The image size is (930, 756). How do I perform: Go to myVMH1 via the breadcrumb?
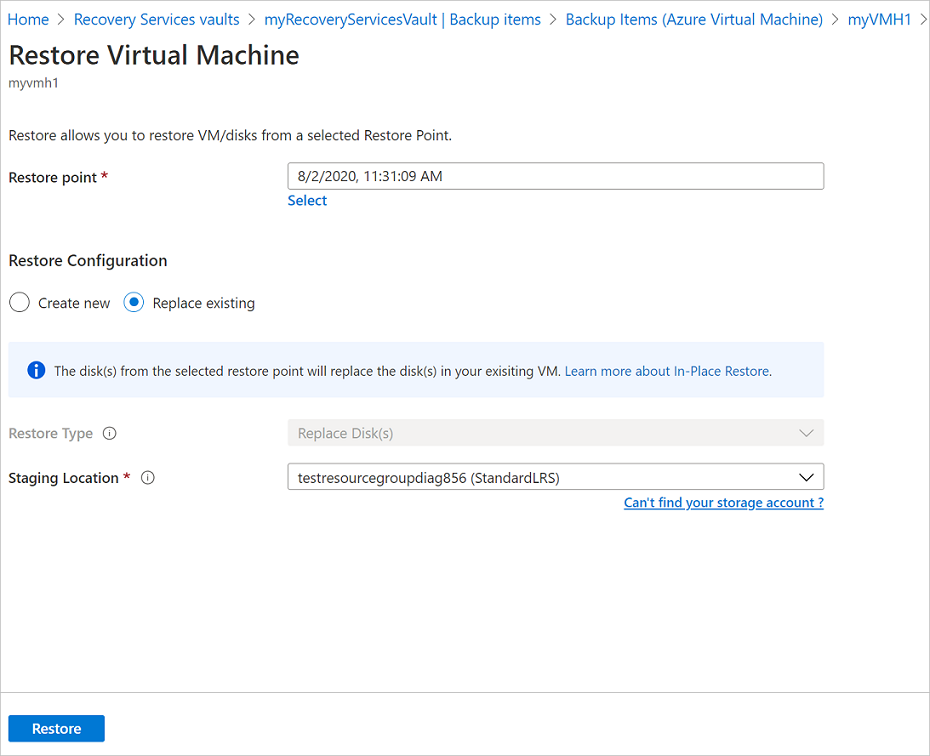pyautogui.click(x=878, y=18)
